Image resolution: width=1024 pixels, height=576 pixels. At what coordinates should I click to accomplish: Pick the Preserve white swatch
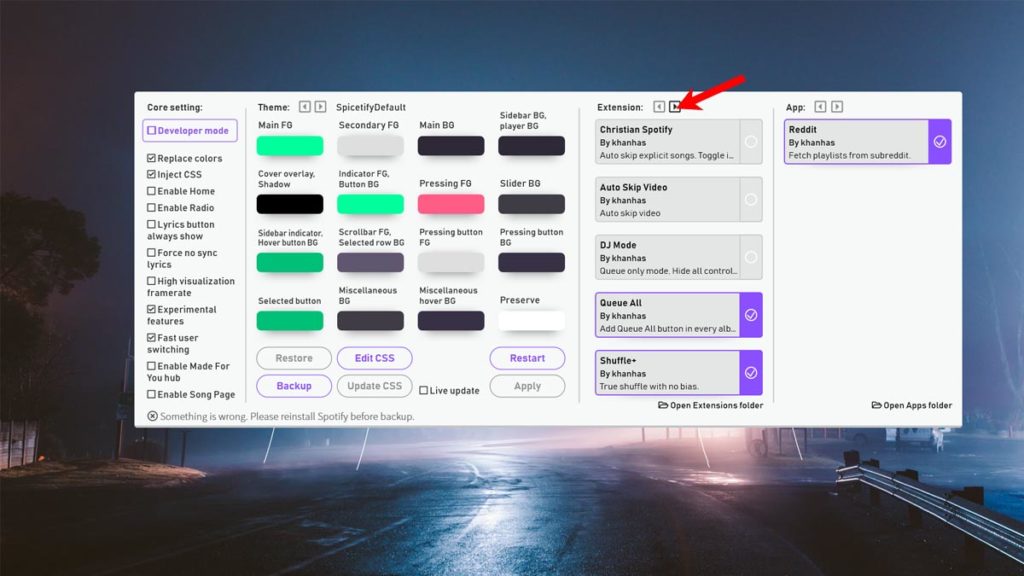coord(532,321)
